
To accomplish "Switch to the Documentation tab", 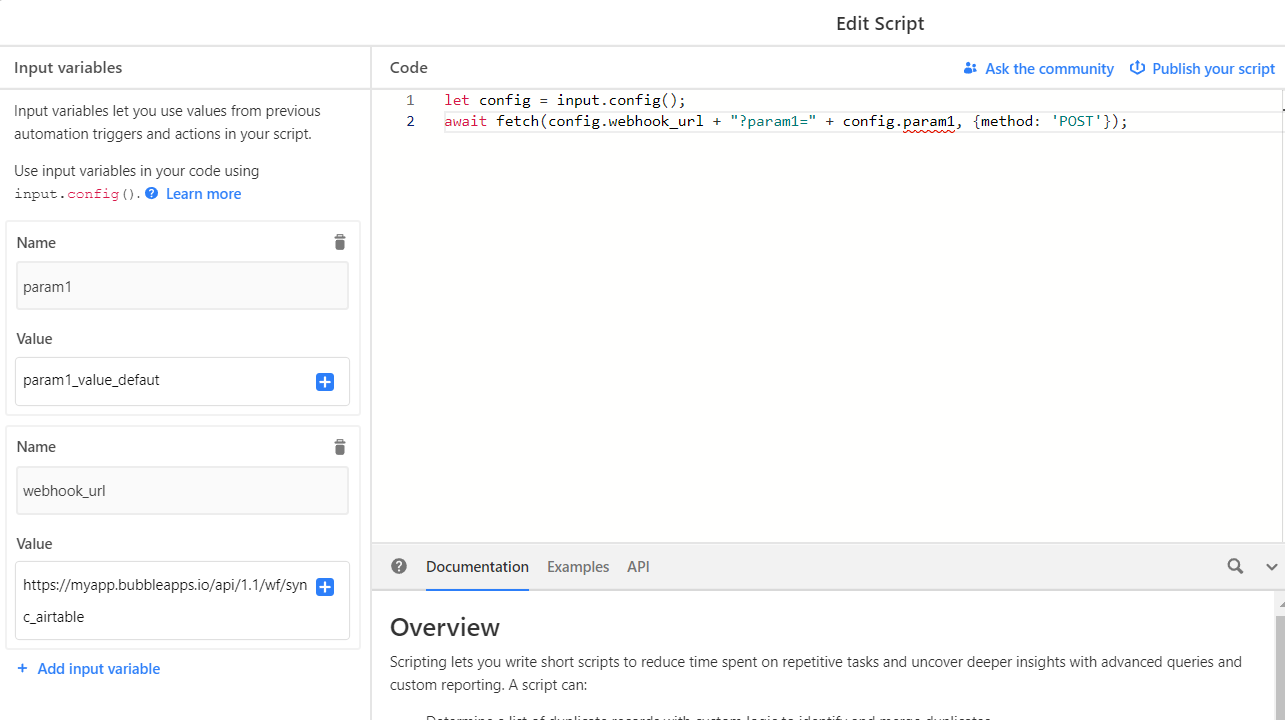I will [x=477, y=566].
